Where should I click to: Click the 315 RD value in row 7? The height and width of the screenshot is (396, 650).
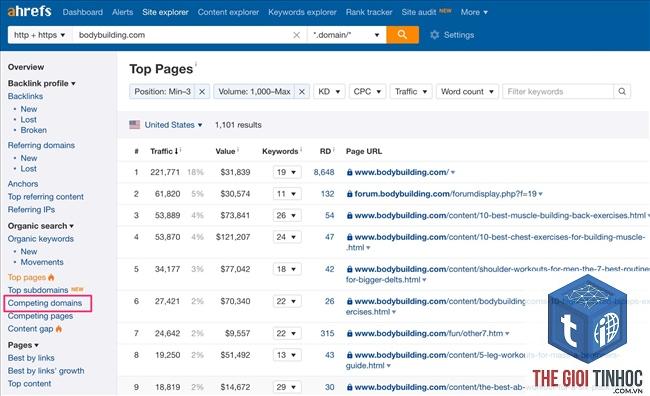[x=327, y=333]
